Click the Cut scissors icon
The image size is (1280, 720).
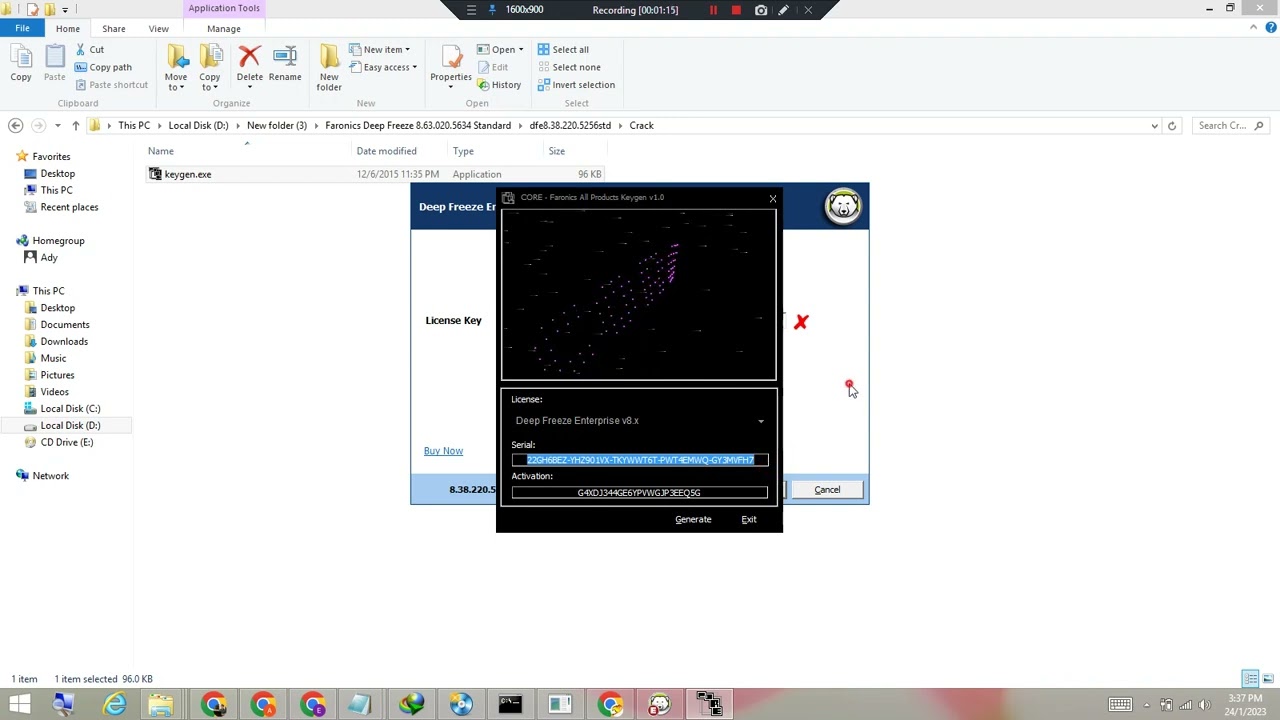click(80, 49)
